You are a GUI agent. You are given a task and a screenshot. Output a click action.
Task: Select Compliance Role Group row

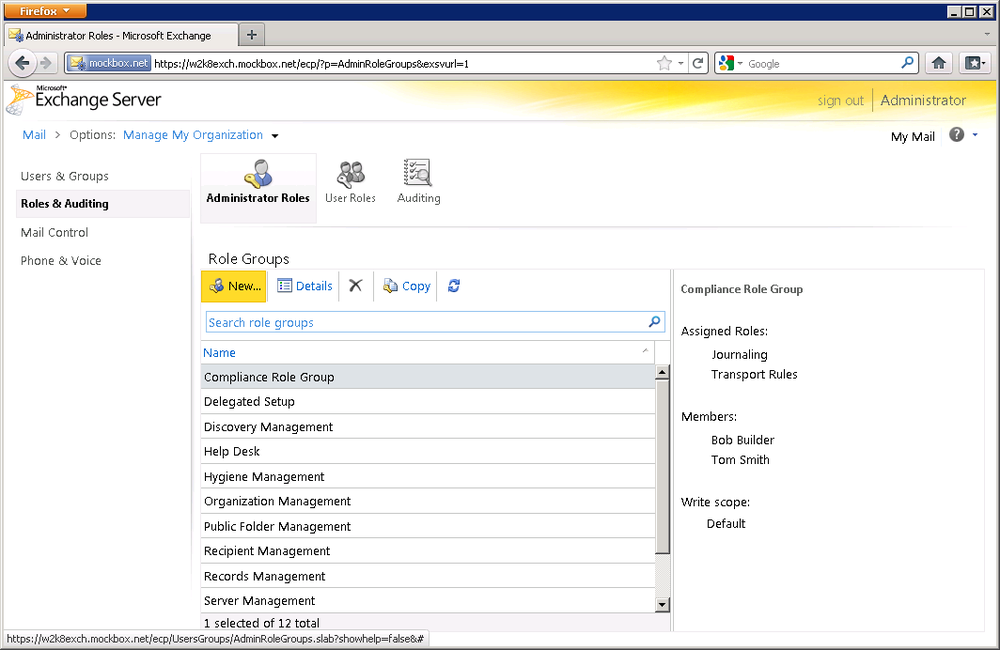pyautogui.click(x=428, y=377)
